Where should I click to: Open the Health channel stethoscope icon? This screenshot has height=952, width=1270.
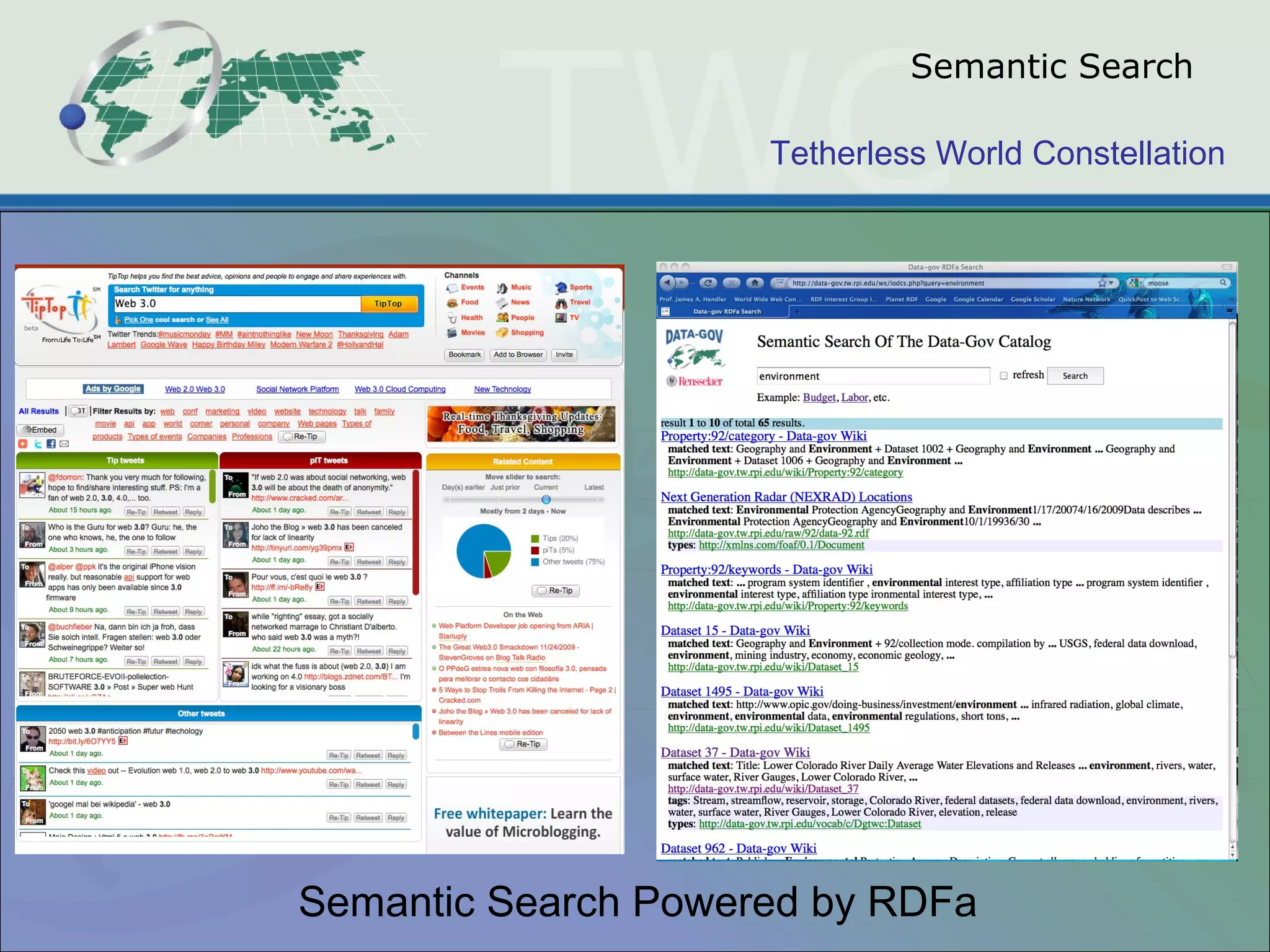point(452,318)
